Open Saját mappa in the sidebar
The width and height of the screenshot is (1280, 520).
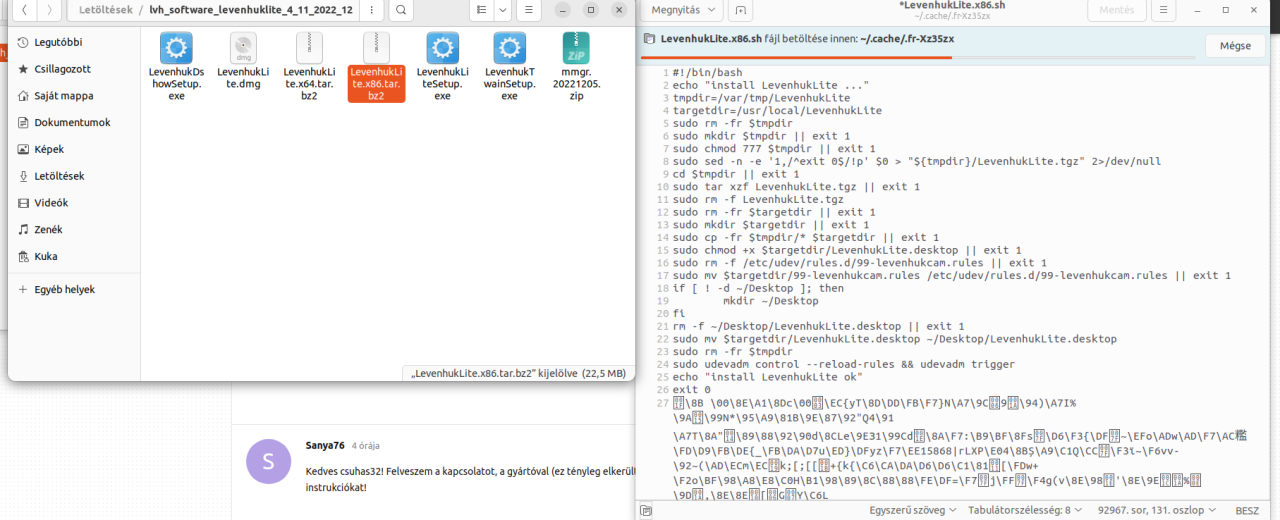pos(74,96)
